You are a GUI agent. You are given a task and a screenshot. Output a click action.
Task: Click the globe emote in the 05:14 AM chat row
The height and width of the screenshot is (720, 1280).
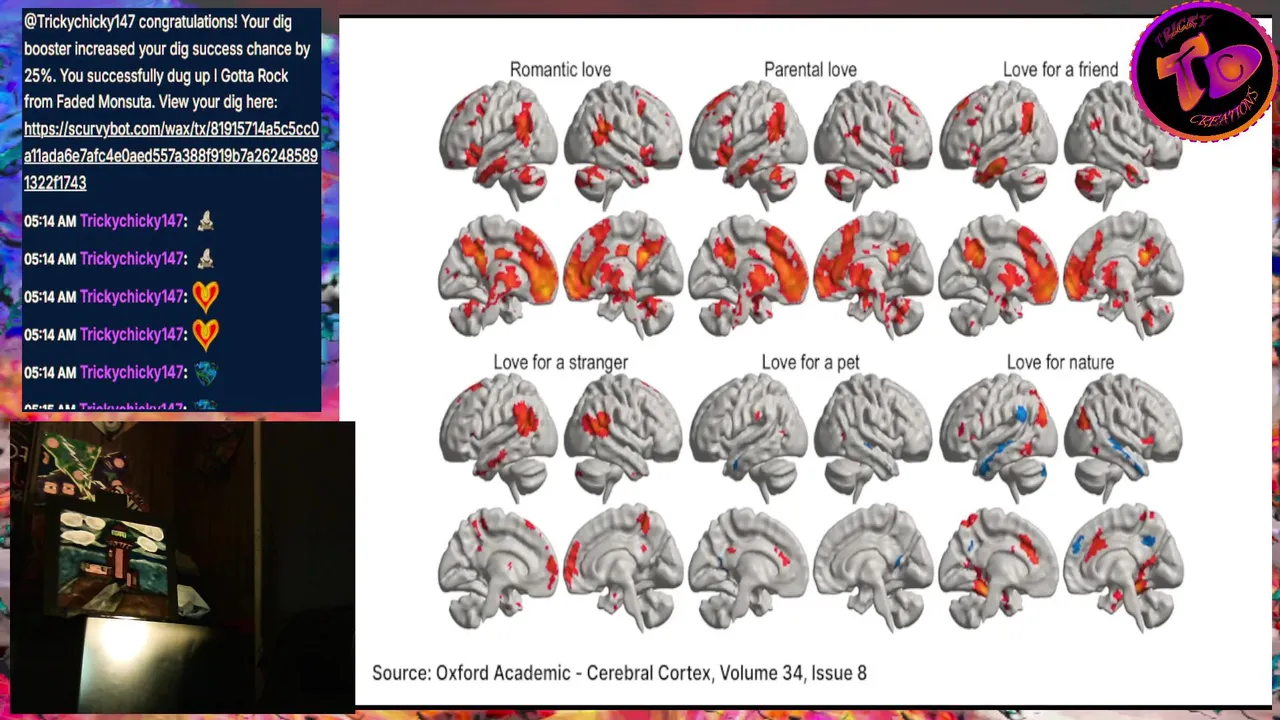pyautogui.click(x=205, y=372)
